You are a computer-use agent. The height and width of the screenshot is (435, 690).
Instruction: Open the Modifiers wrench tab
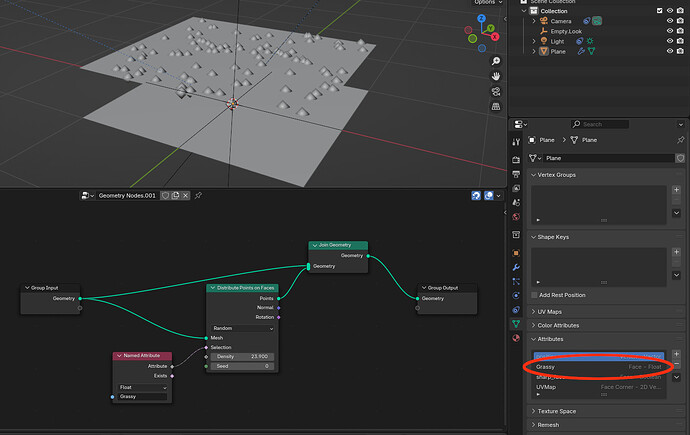coord(516,267)
